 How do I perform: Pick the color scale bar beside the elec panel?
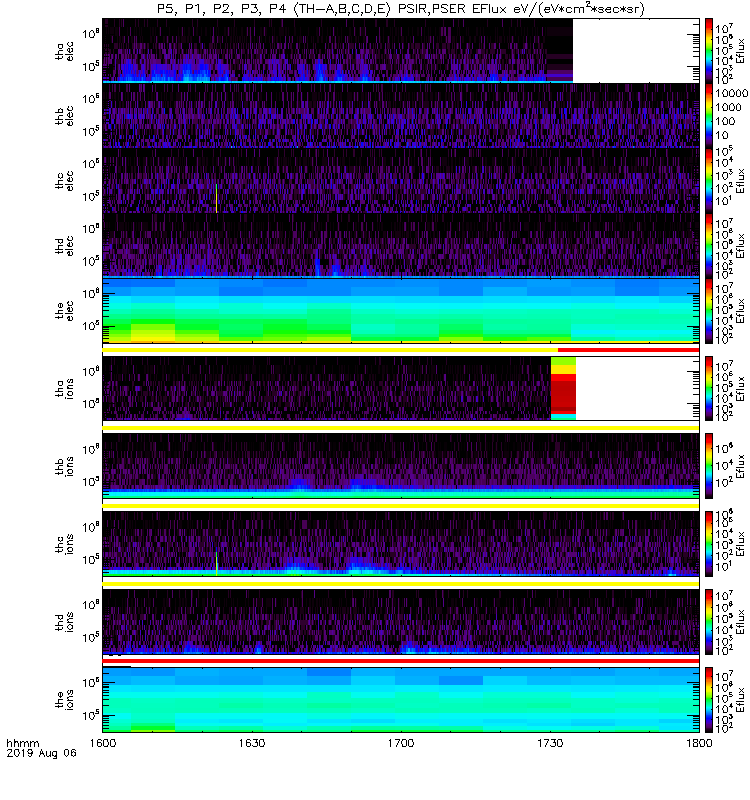point(709,310)
